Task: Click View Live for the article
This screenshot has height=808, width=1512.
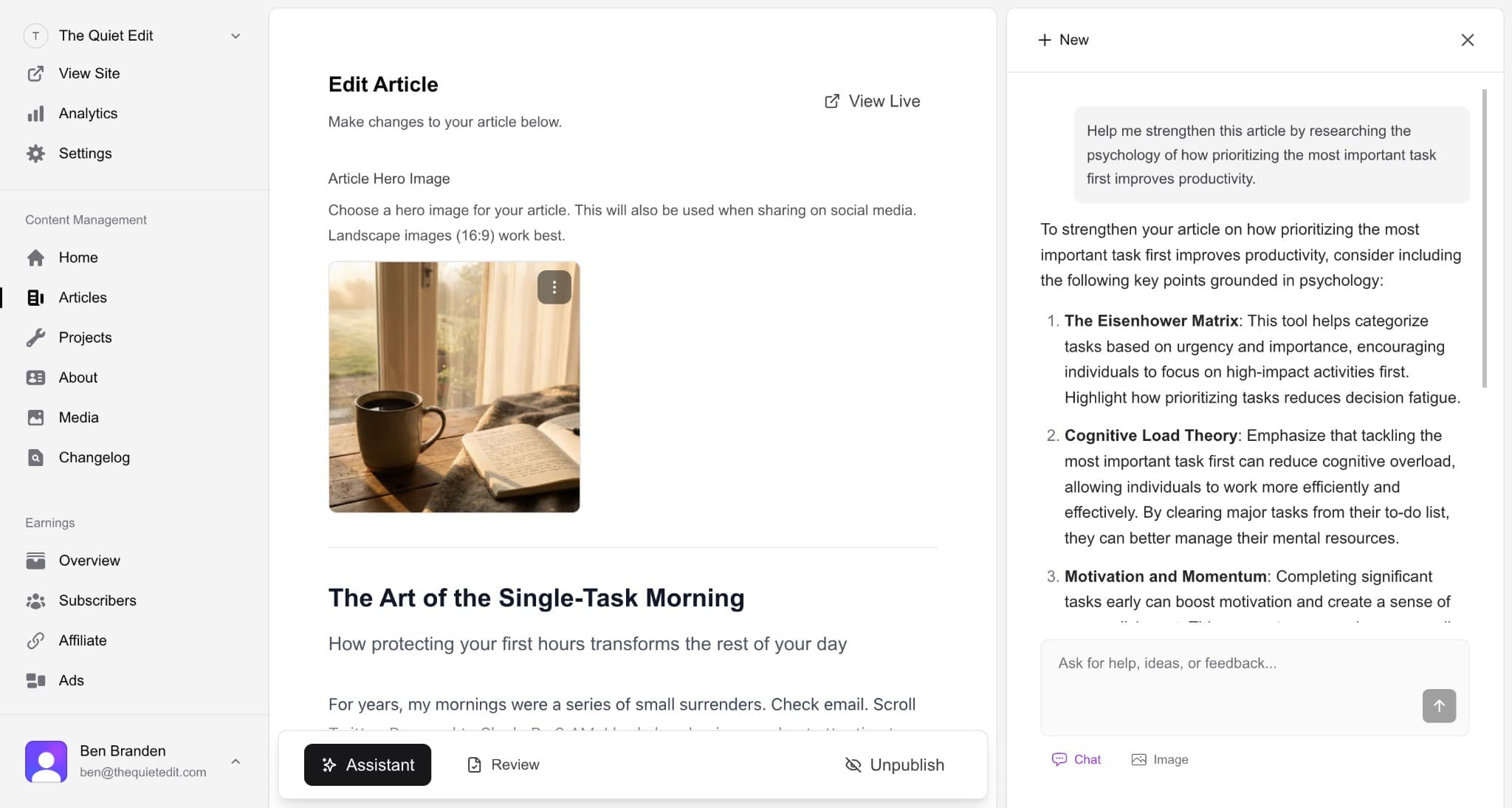Action: point(872,101)
